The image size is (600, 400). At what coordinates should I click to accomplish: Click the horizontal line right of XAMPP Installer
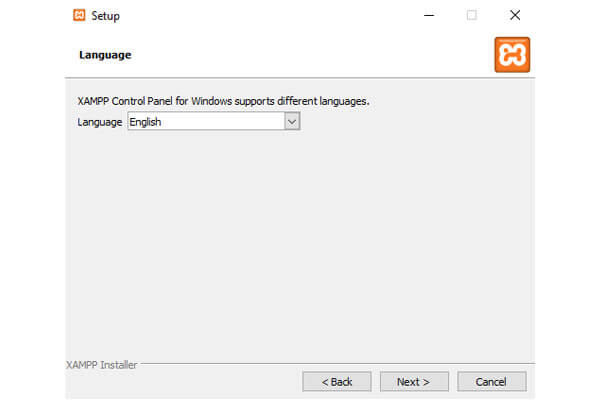(338, 363)
